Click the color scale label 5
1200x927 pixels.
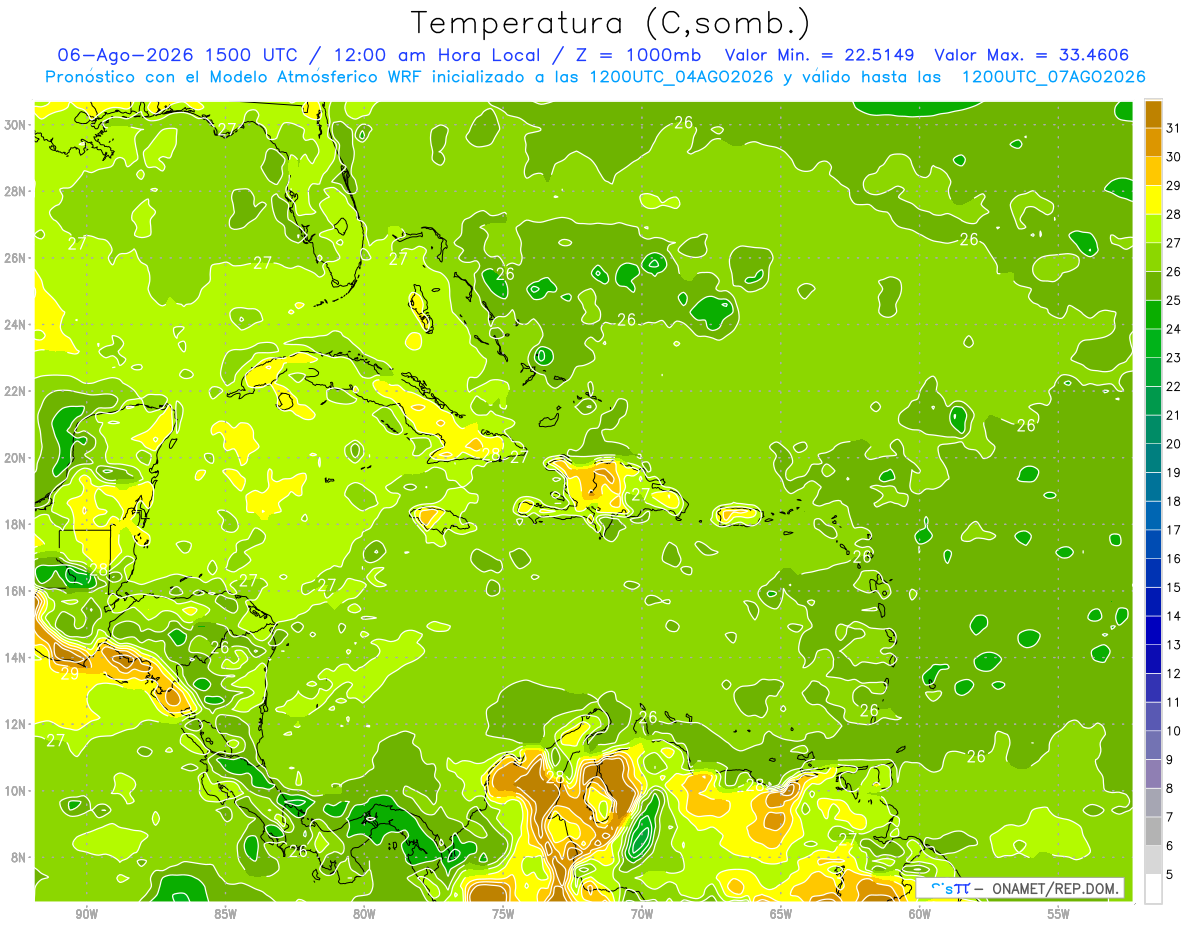1170,874
